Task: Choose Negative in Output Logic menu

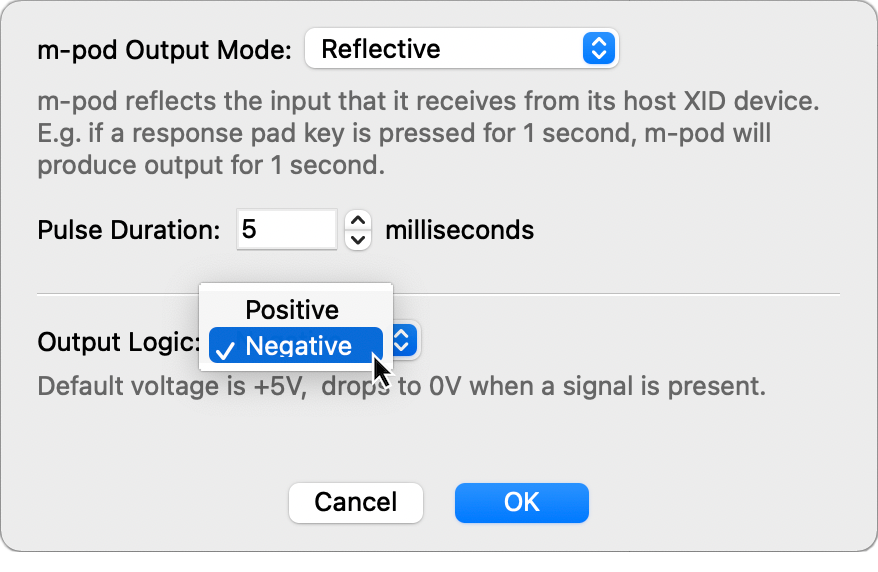Action: 298,346
